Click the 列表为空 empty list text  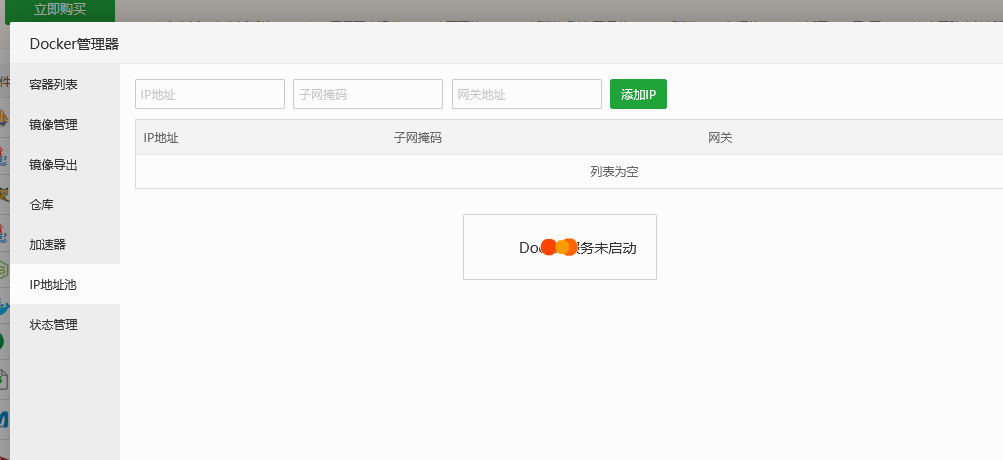coord(614,171)
